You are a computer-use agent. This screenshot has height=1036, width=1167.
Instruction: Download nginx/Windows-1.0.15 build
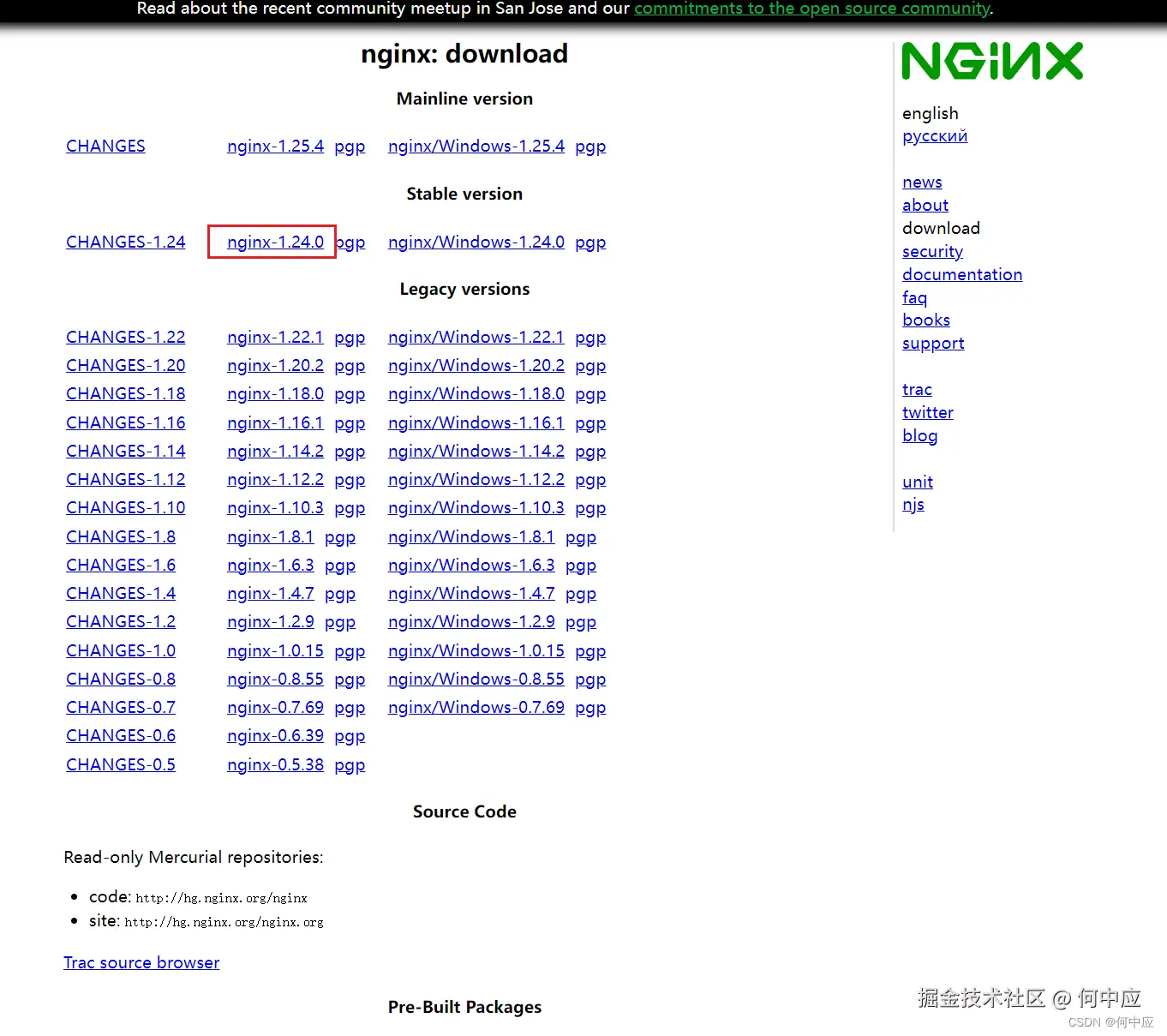pyautogui.click(x=476, y=651)
